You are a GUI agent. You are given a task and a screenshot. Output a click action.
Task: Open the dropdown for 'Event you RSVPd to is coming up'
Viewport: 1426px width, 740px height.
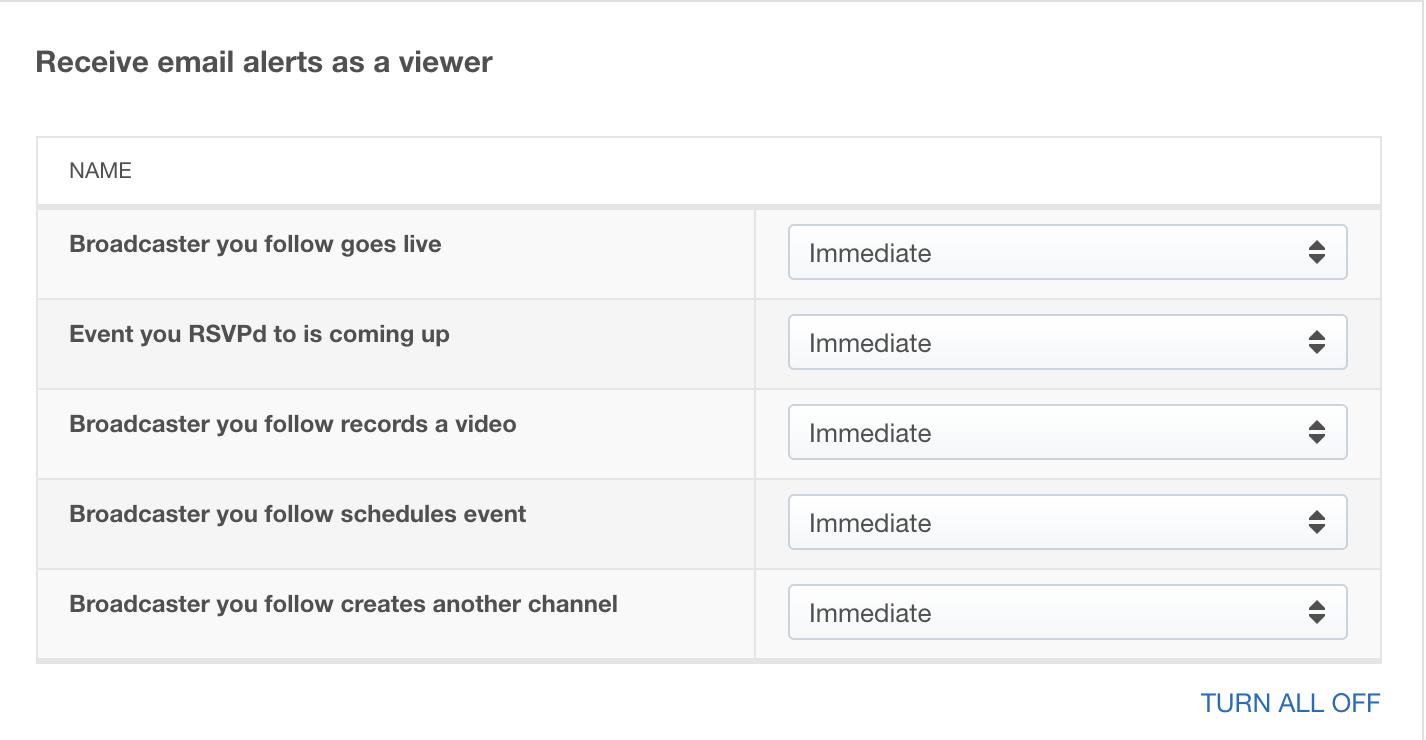(x=1067, y=342)
